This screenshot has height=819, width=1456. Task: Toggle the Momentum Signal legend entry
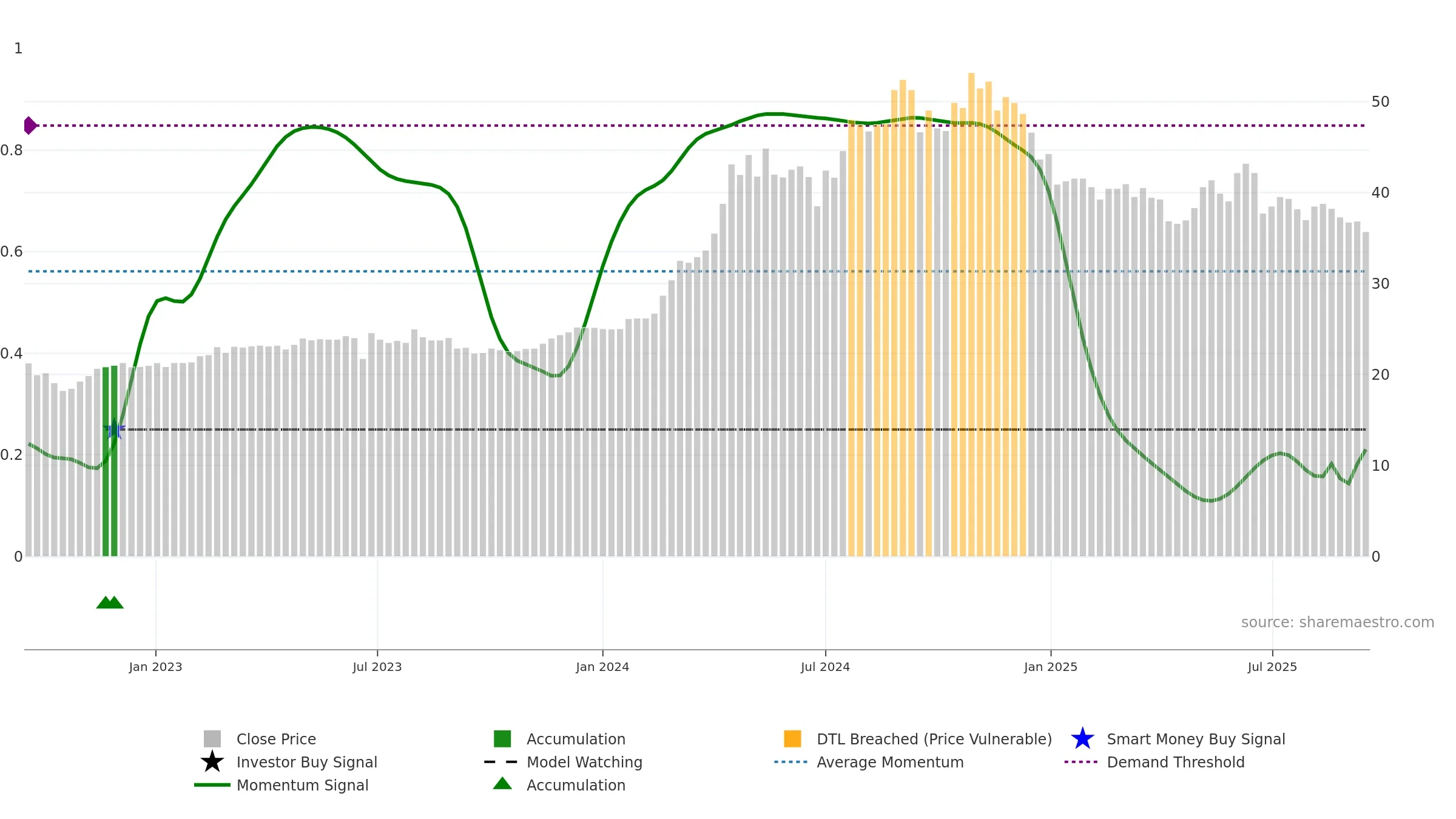coord(302,785)
